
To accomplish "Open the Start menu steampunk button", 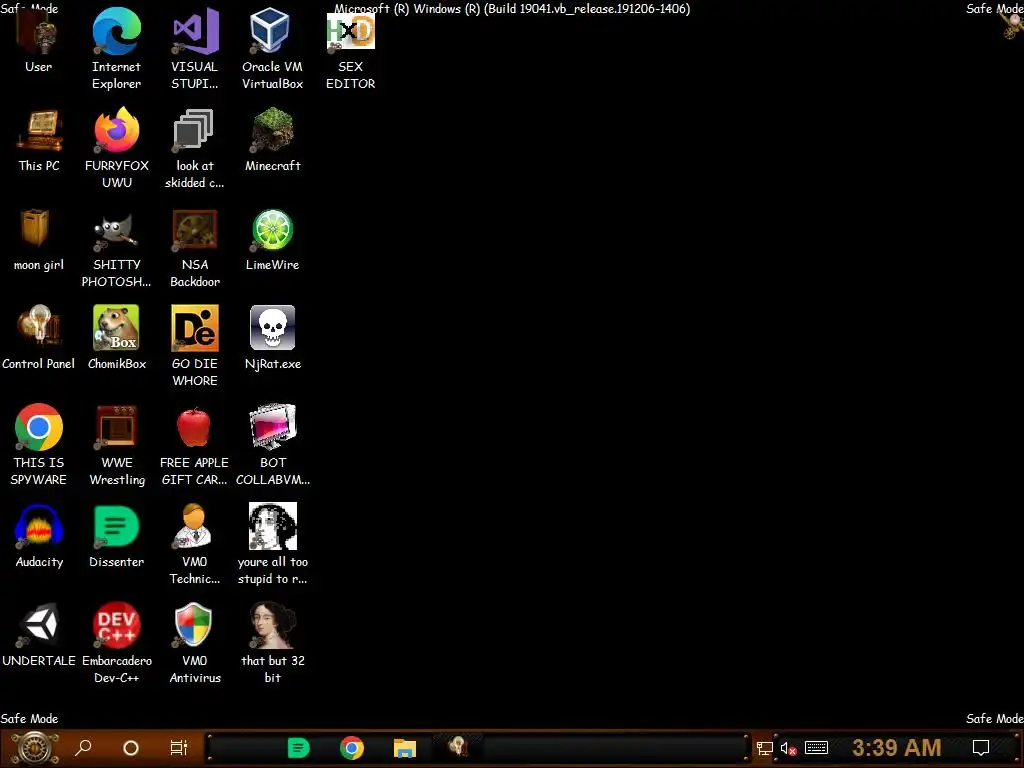I will coord(35,748).
